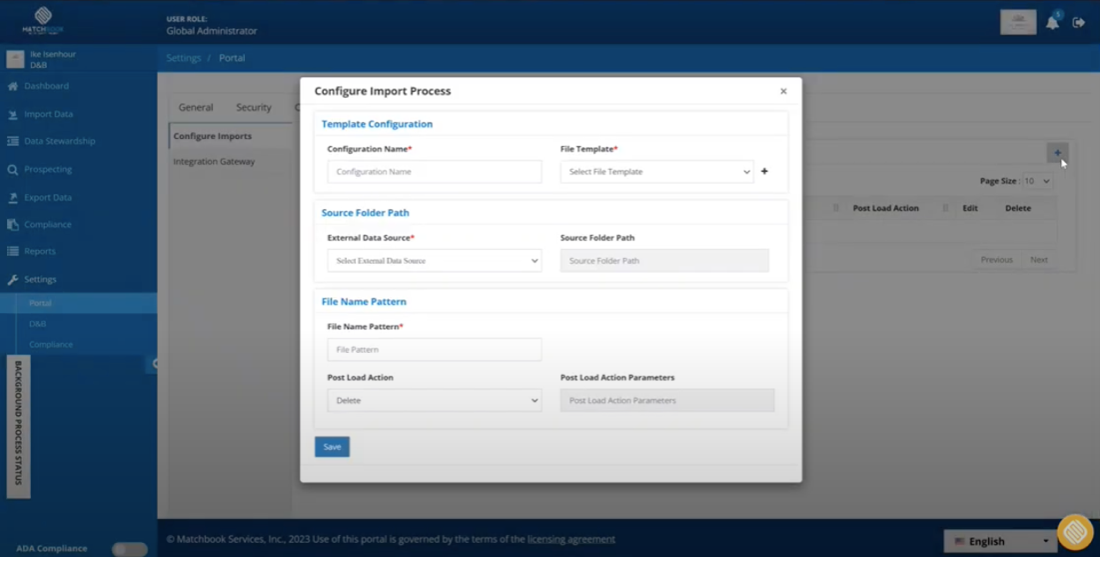Click the Edit column header
This screenshot has height=562, width=1100.
pyautogui.click(x=970, y=208)
